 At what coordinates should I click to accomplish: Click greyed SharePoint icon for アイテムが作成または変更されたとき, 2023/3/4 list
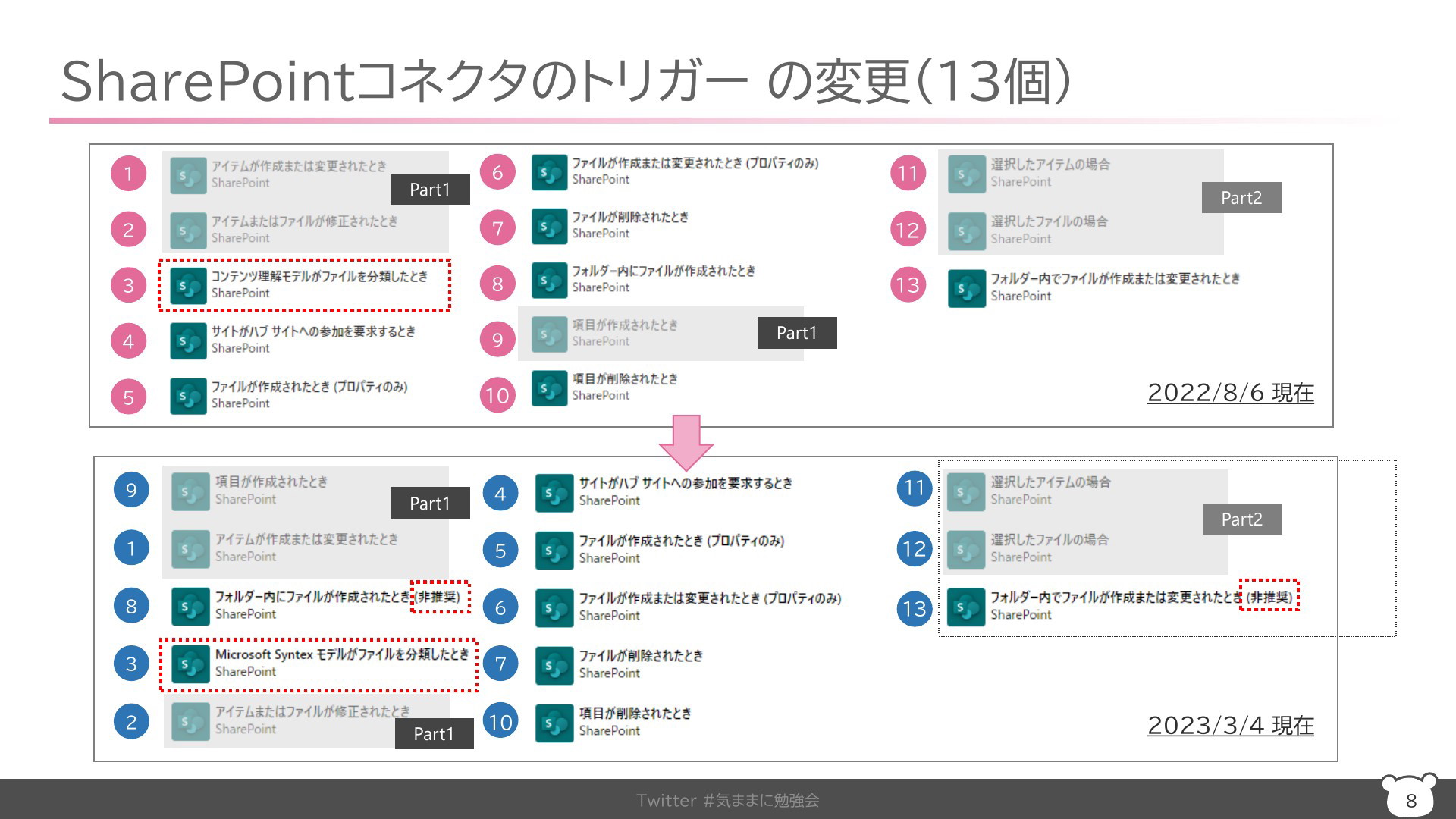pyautogui.click(x=190, y=549)
